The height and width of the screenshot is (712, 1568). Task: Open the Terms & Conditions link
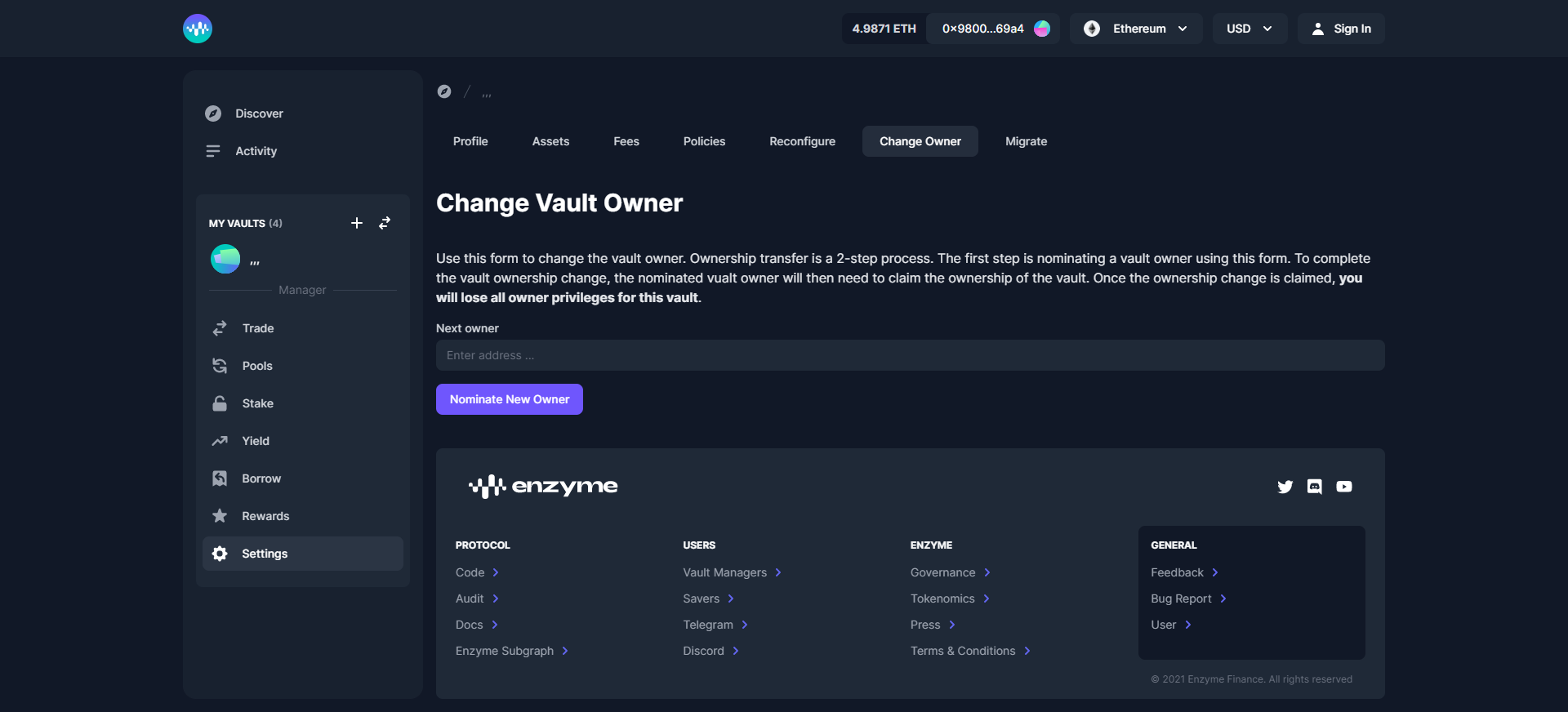coord(971,651)
